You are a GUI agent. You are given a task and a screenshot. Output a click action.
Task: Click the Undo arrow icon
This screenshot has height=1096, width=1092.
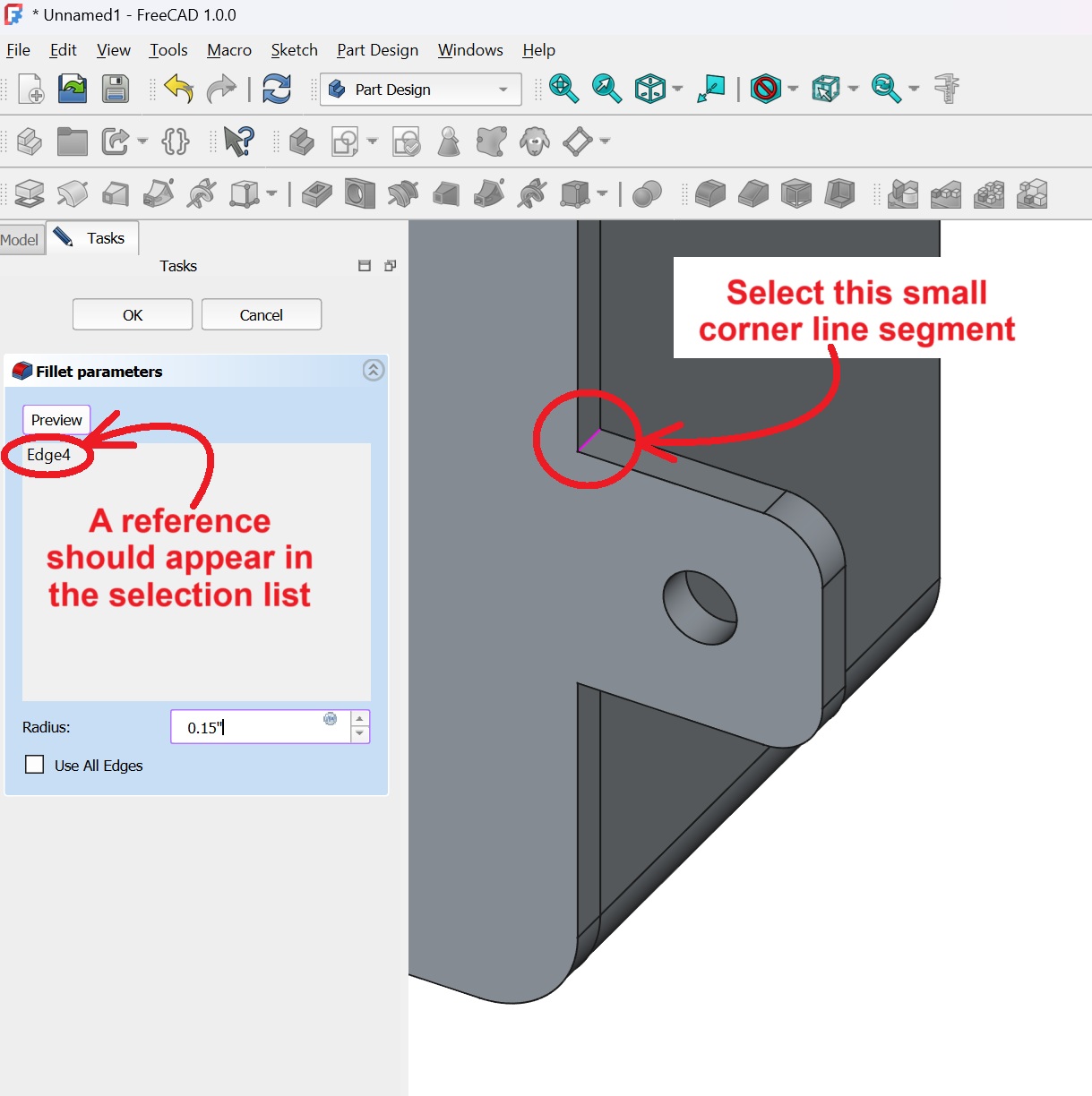pyautogui.click(x=178, y=90)
